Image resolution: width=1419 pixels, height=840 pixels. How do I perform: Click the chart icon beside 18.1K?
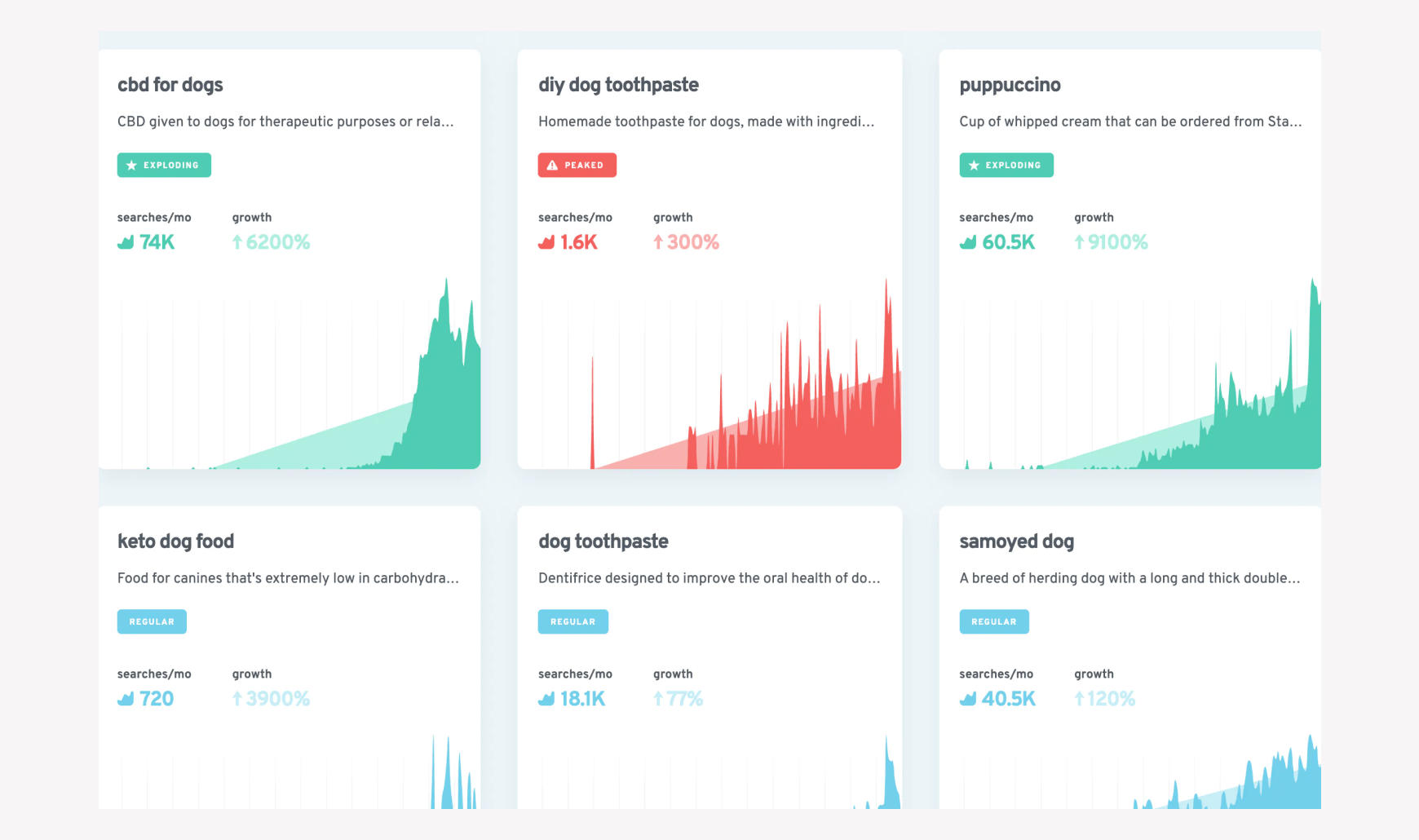[x=546, y=699]
